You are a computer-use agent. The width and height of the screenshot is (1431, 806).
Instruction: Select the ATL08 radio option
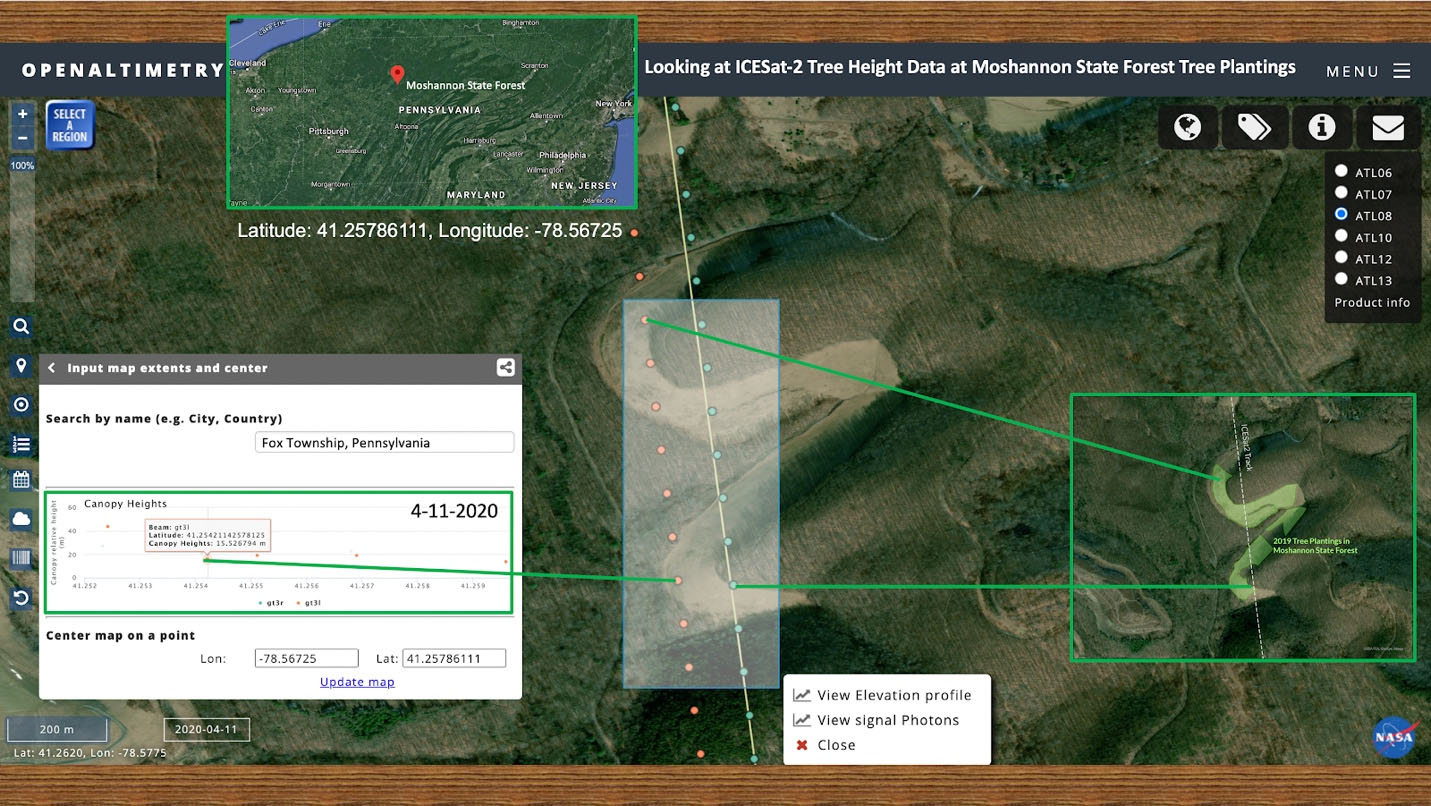(1341, 215)
